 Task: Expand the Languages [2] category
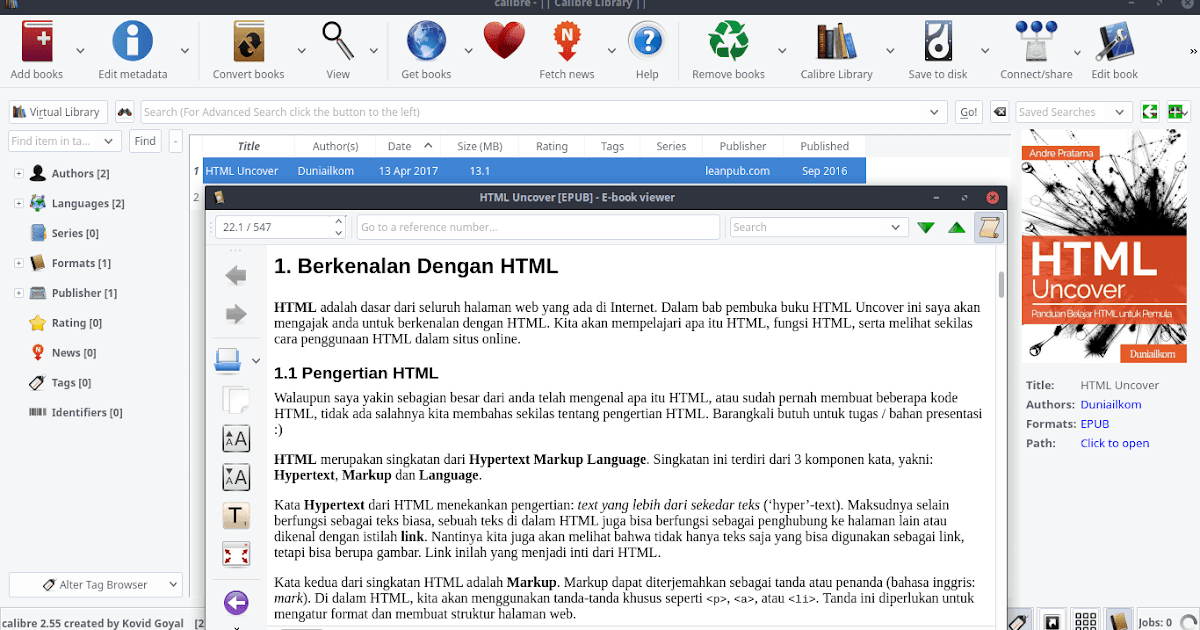point(18,204)
